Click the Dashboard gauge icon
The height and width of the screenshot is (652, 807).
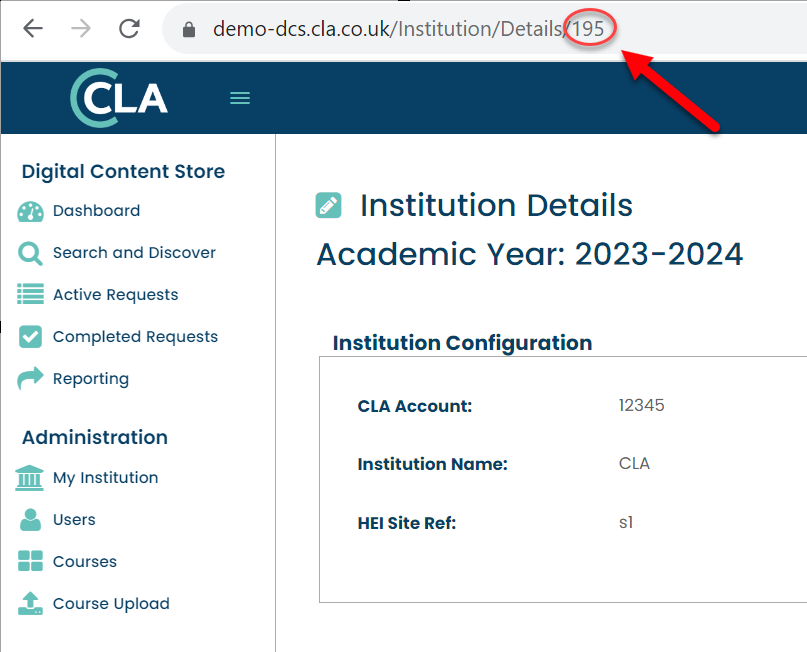point(30,211)
